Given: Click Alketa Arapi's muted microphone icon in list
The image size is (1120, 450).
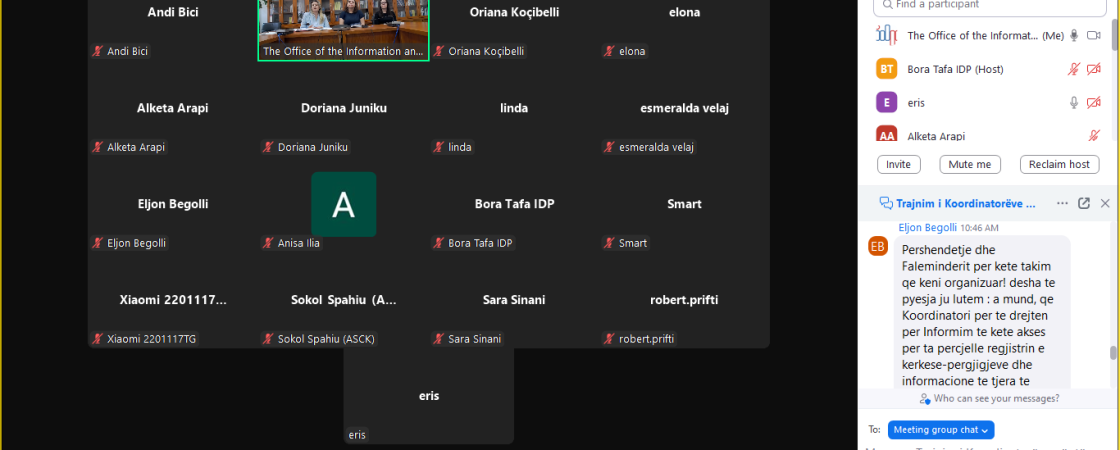Looking at the screenshot, I should (1094, 135).
